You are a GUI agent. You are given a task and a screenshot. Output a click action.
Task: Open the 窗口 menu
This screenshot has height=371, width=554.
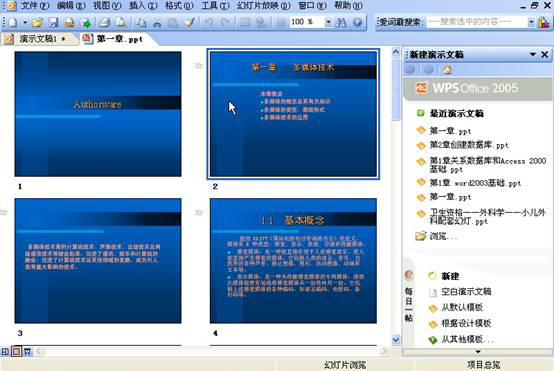tap(312, 5)
